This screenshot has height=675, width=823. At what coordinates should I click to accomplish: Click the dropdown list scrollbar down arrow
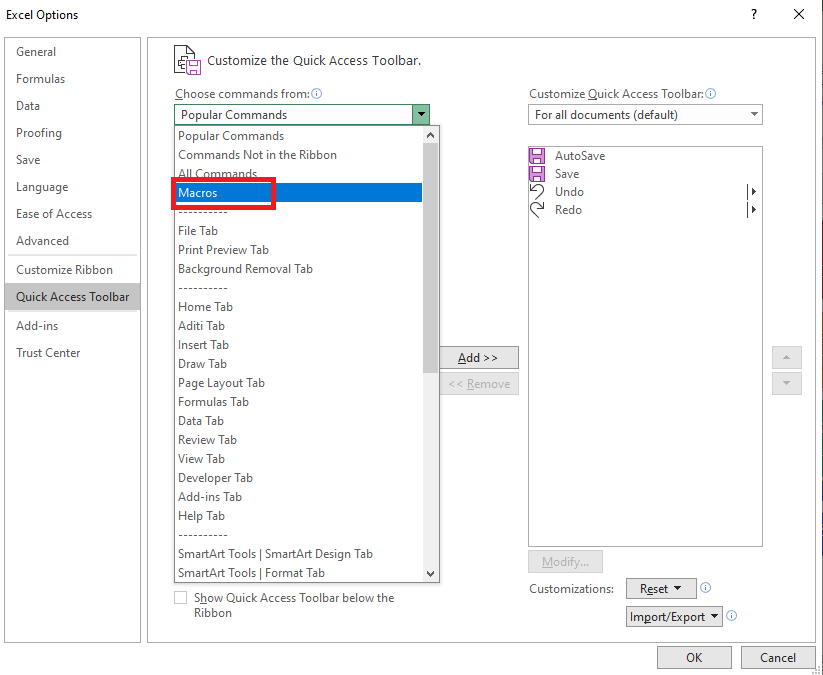tap(430, 574)
